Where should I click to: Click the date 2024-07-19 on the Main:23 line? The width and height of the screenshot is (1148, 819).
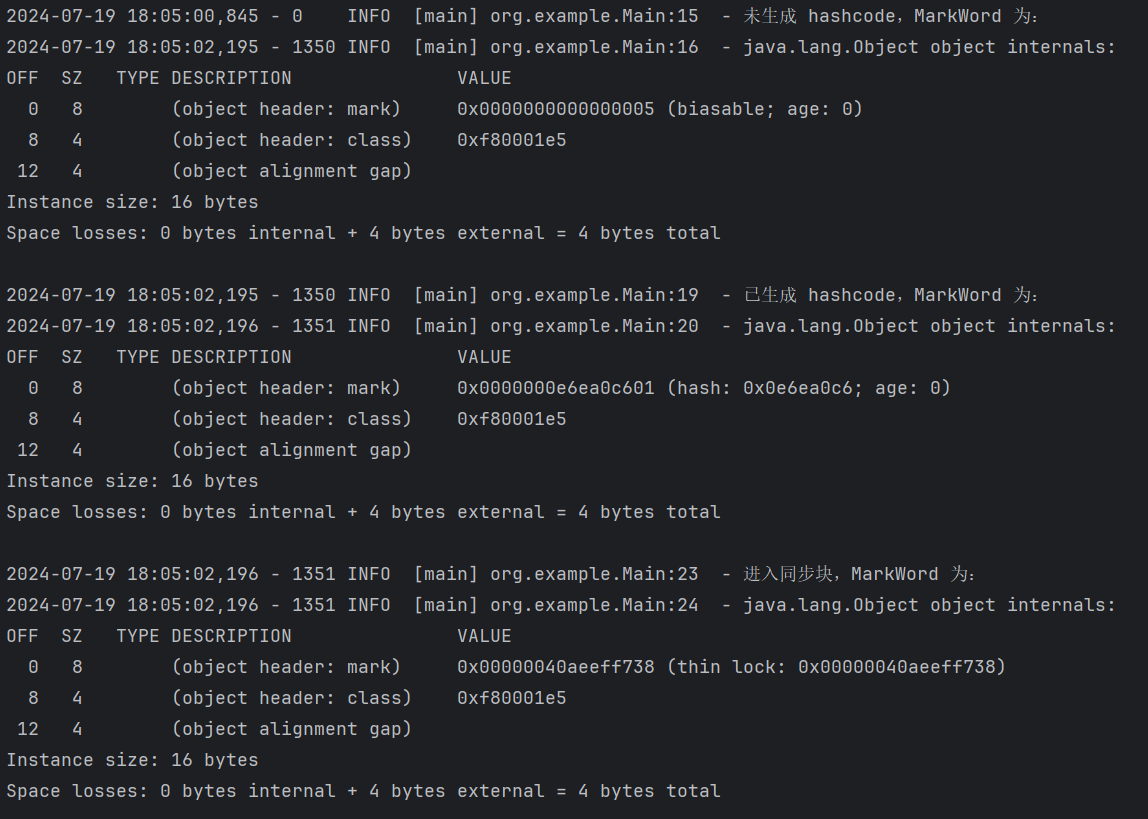pyautogui.click(x=60, y=574)
